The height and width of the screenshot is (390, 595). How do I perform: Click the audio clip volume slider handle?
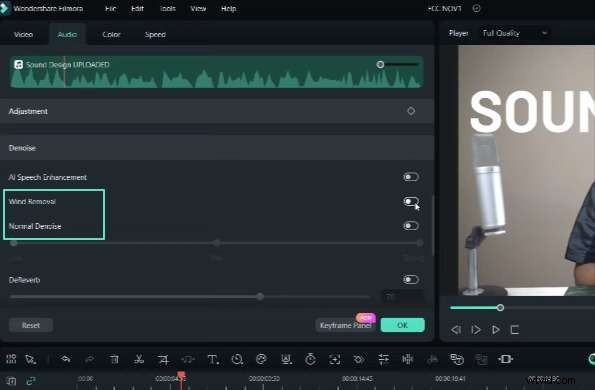(x=380, y=64)
